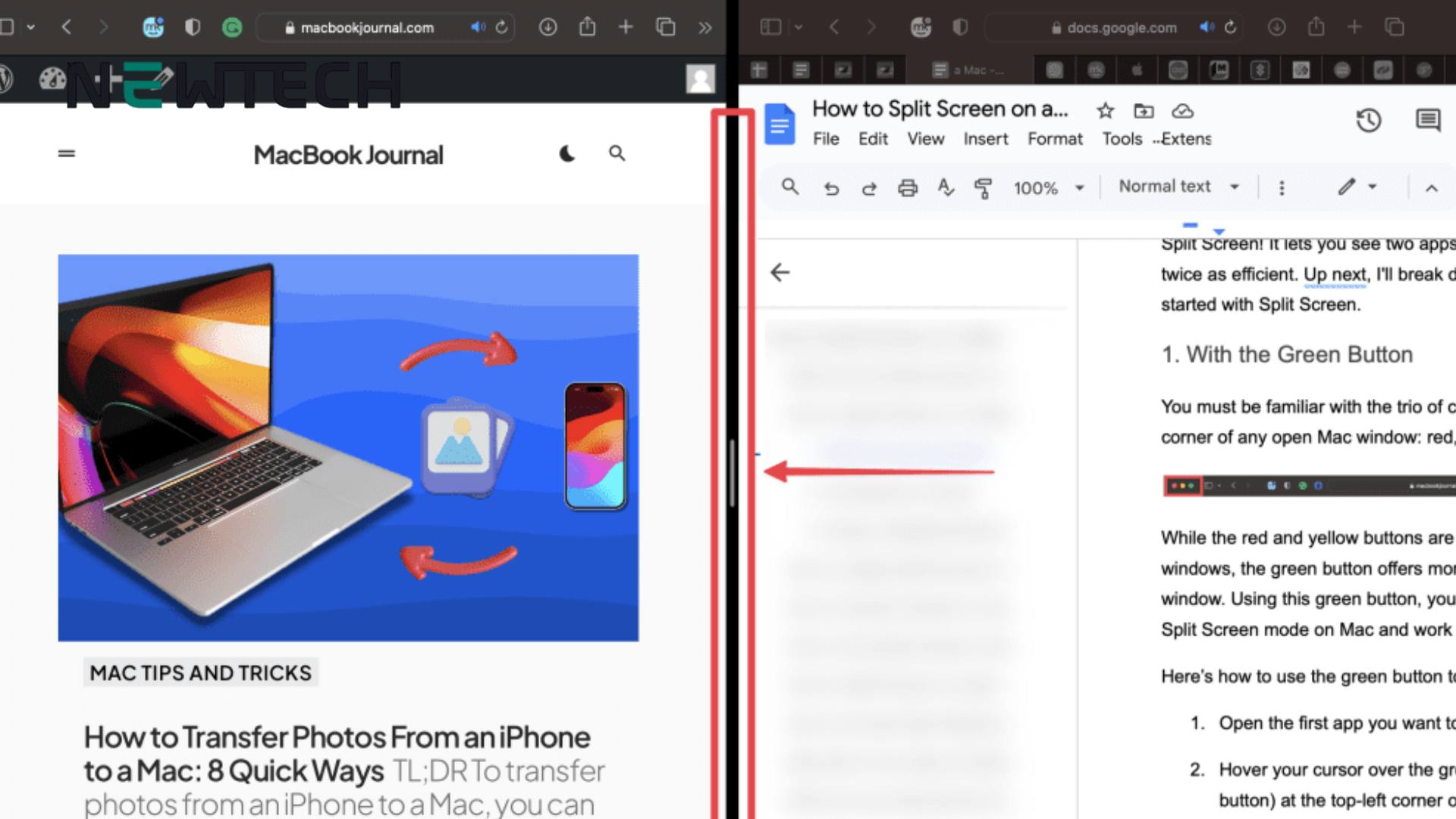Rename the How to Split Screen document title
This screenshot has width=1456, height=819.
(940, 109)
